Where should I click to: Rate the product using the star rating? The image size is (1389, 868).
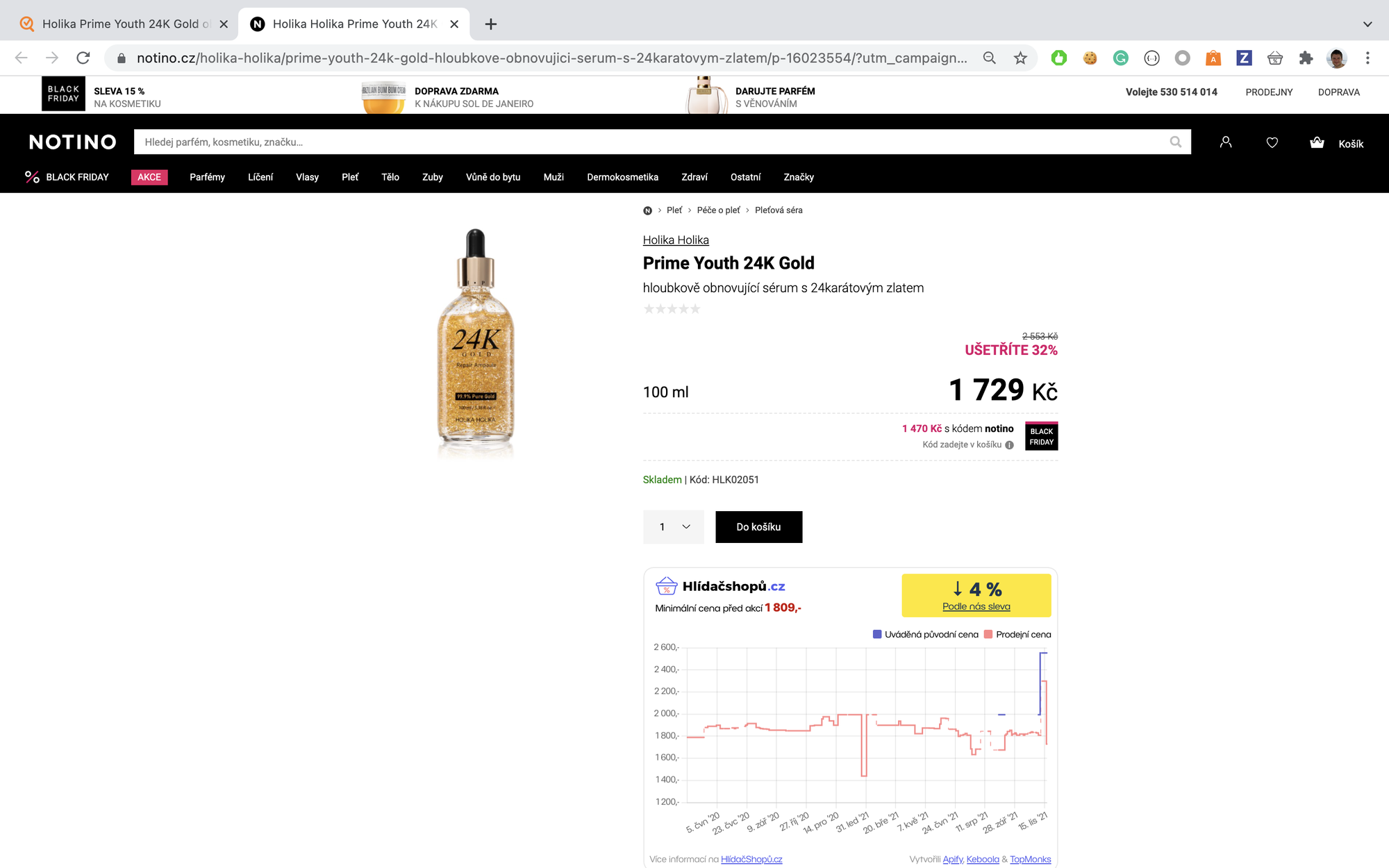(672, 308)
